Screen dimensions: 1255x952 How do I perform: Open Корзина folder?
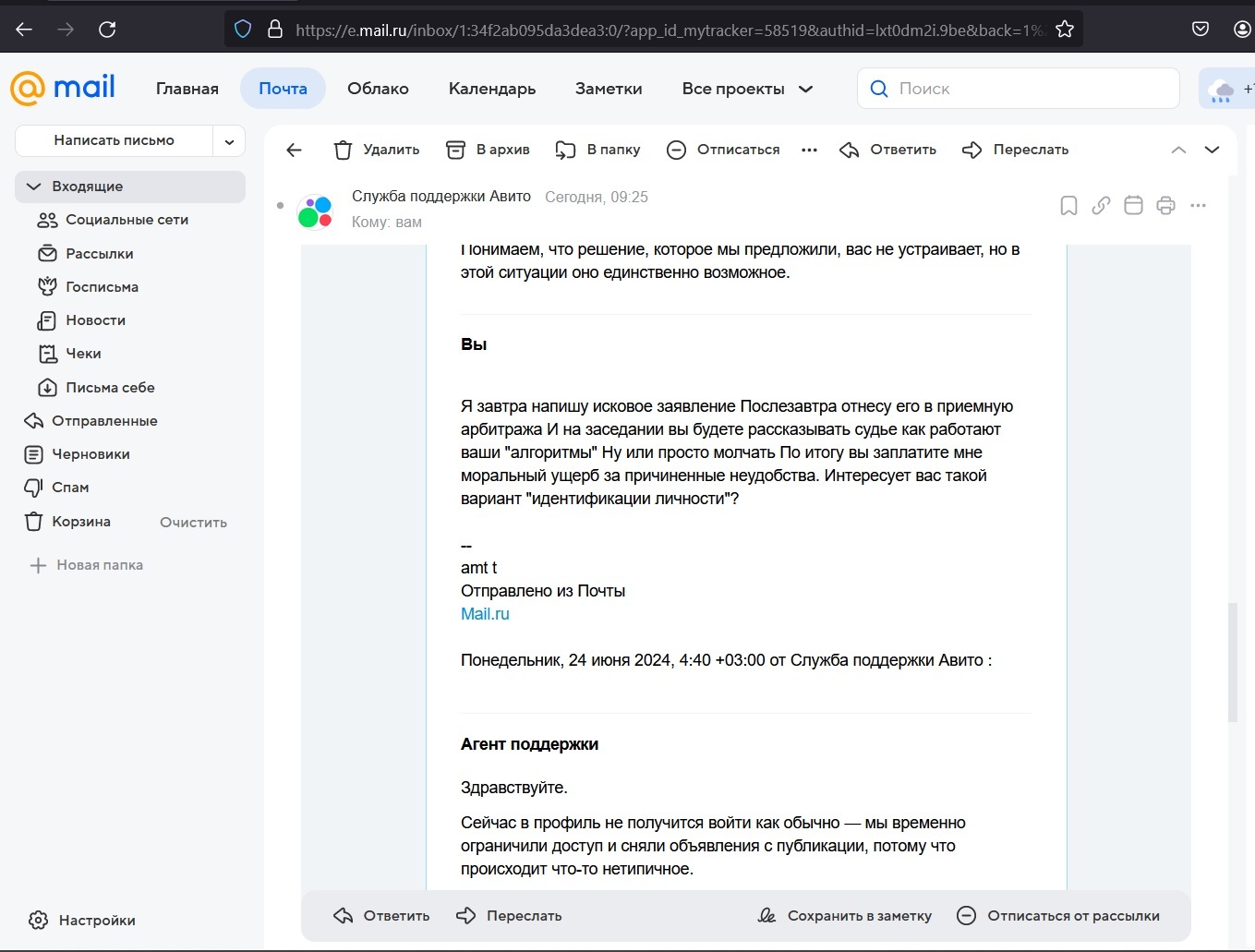click(81, 522)
